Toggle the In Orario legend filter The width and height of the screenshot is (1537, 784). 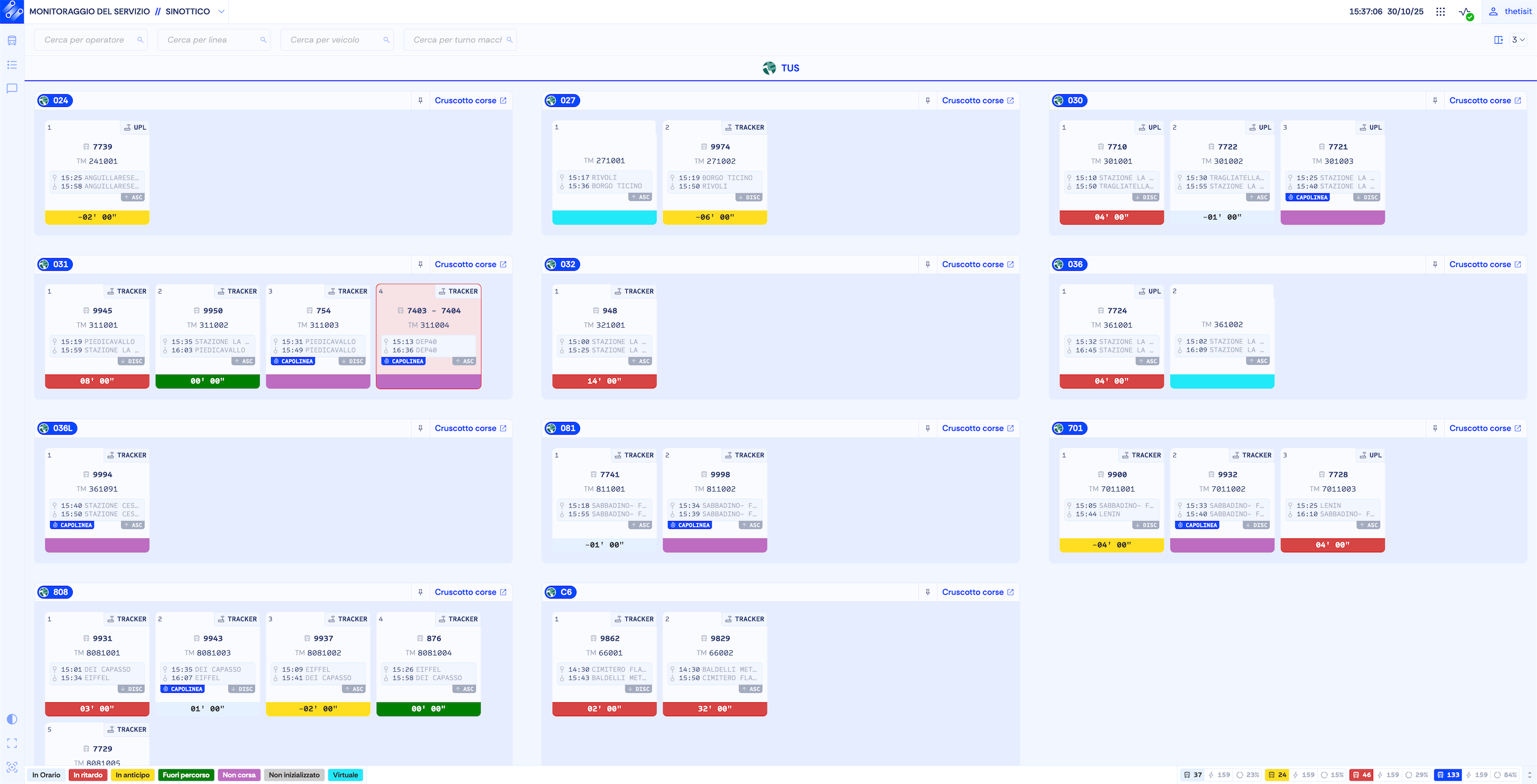46,775
